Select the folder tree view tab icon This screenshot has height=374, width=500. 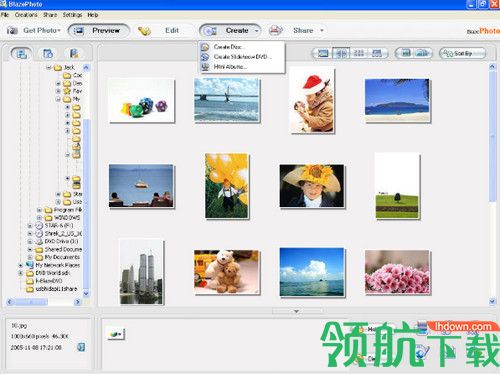pos(22,53)
